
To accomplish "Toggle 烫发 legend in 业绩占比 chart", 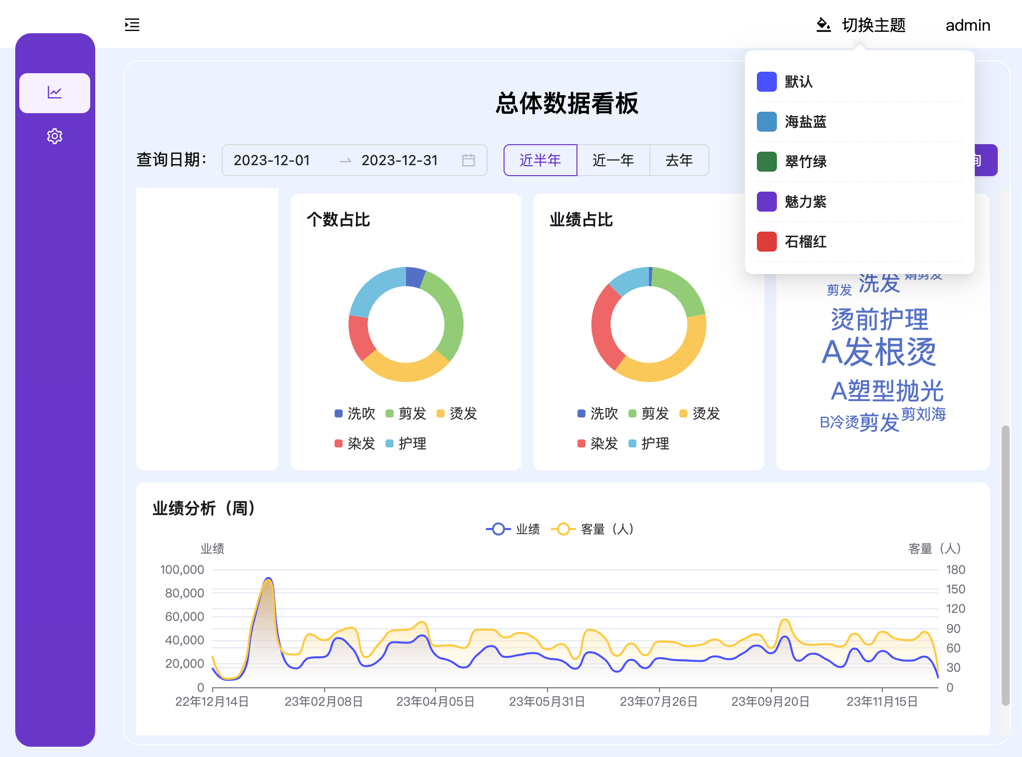I will [x=700, y=413].
